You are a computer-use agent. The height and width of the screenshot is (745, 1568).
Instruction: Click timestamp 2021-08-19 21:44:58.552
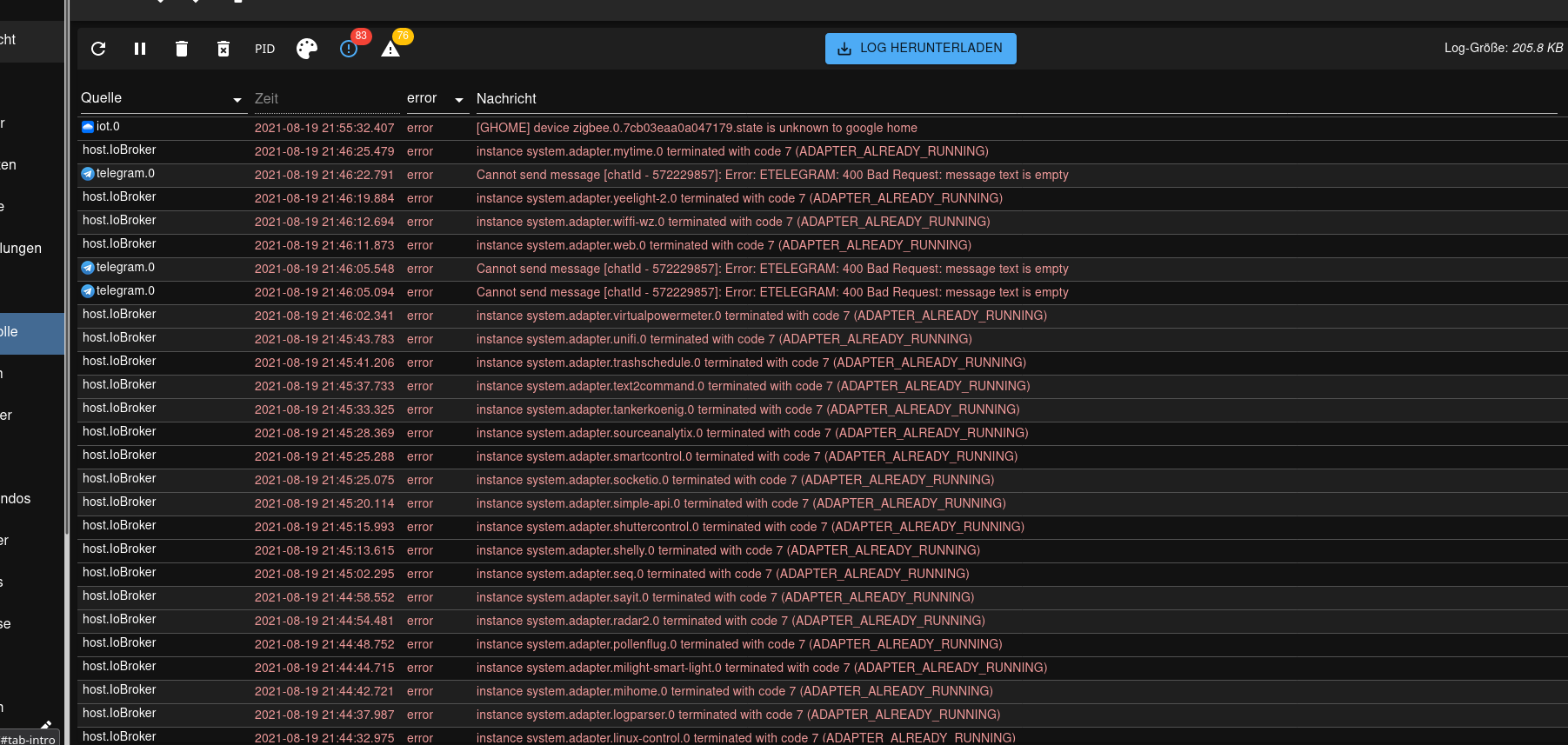click(x=324, y=597)
